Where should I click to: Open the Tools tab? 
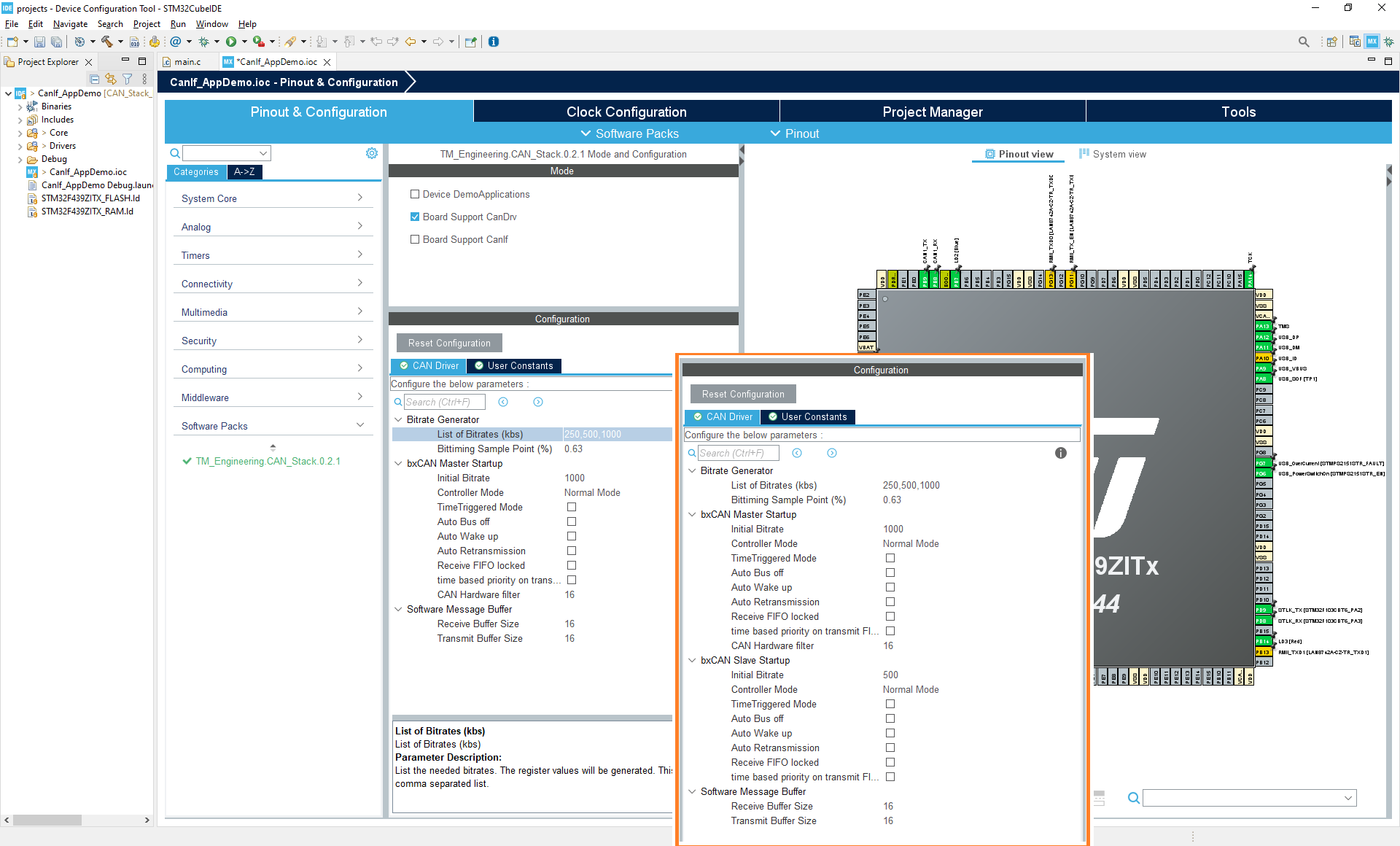point(1238,112)
